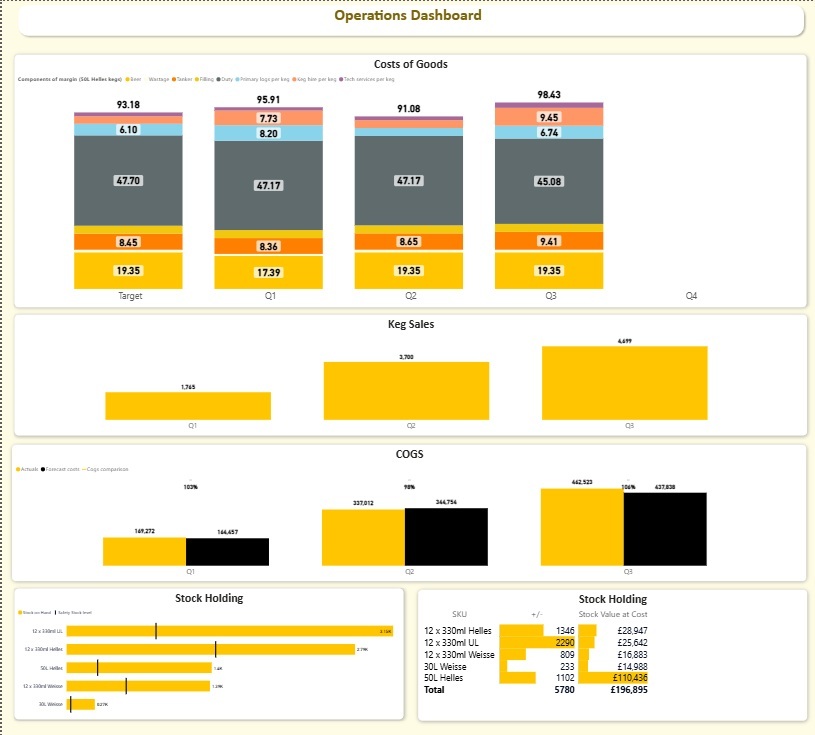
Task: Click the 106% comparison label in COGS Q3
Action: point(628,487)
